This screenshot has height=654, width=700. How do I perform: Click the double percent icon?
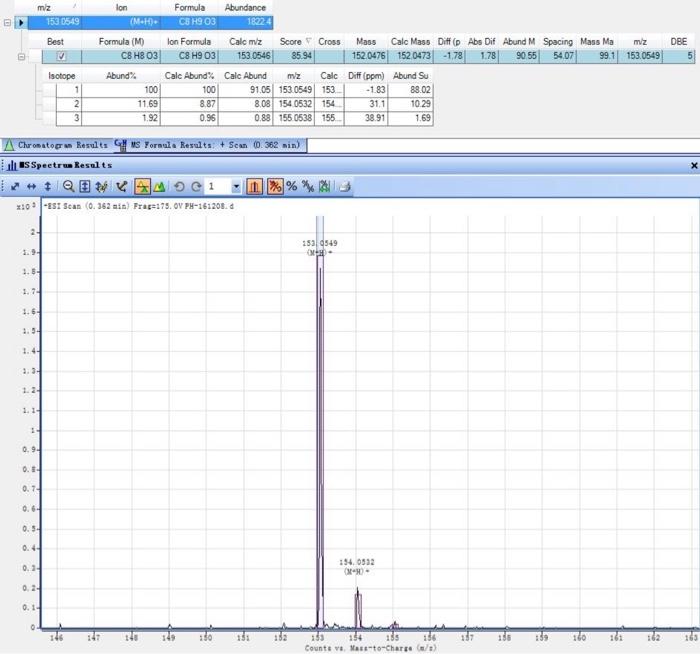tap(308, 187)
